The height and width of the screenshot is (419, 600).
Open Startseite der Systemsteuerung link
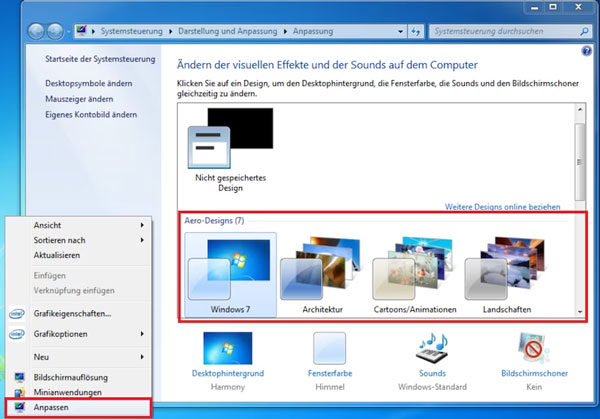[x=100, y=59]
